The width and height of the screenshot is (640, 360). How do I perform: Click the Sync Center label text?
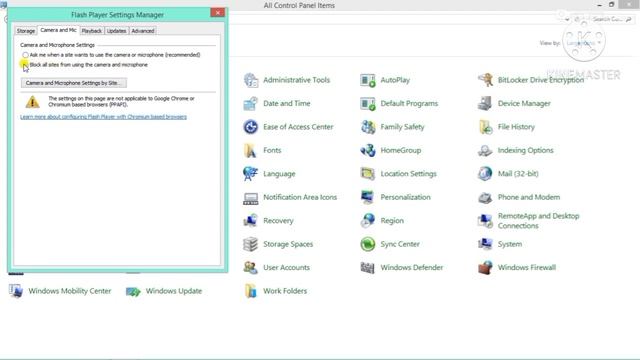[400, 244]
